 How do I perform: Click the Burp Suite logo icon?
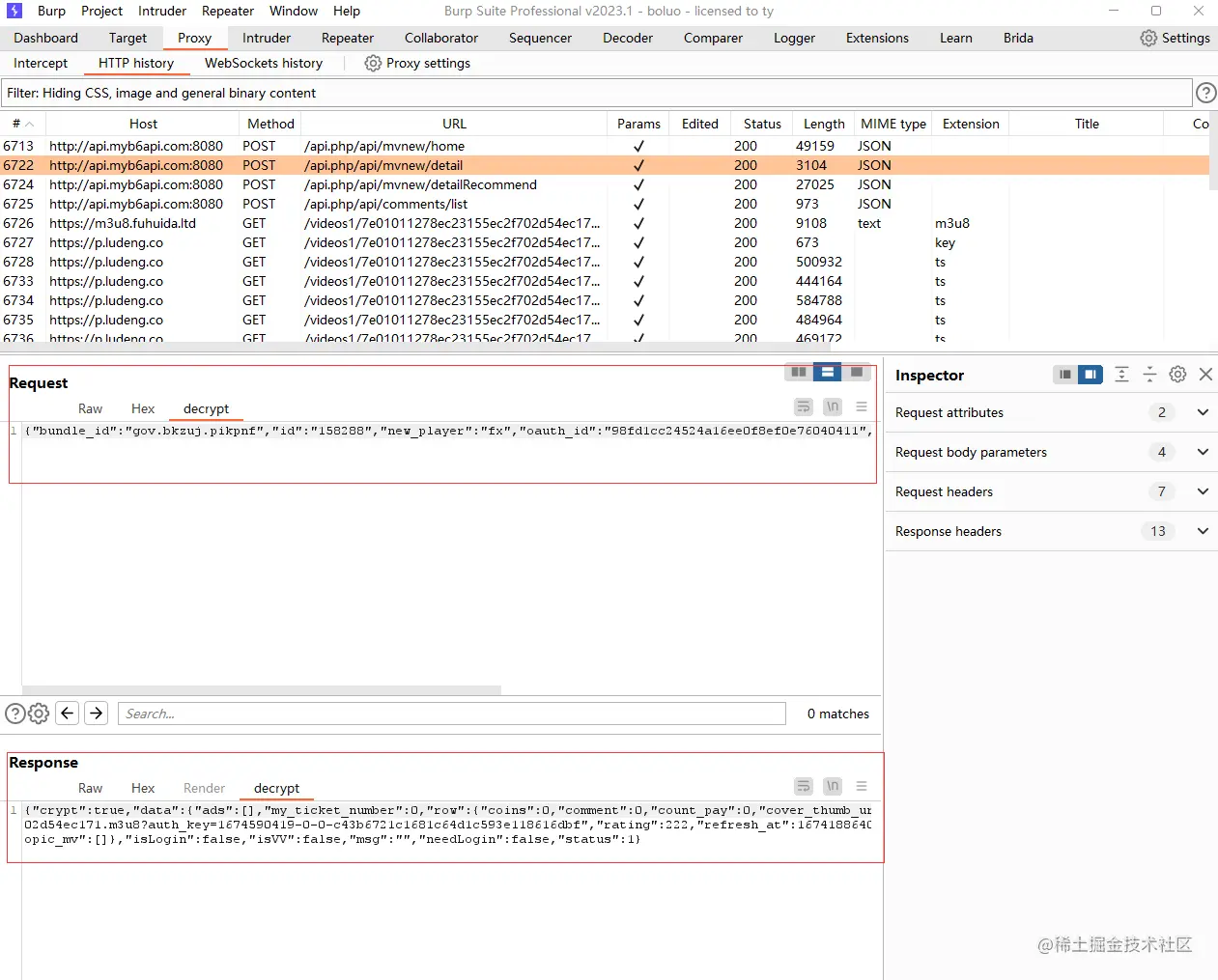click(14, 11)
